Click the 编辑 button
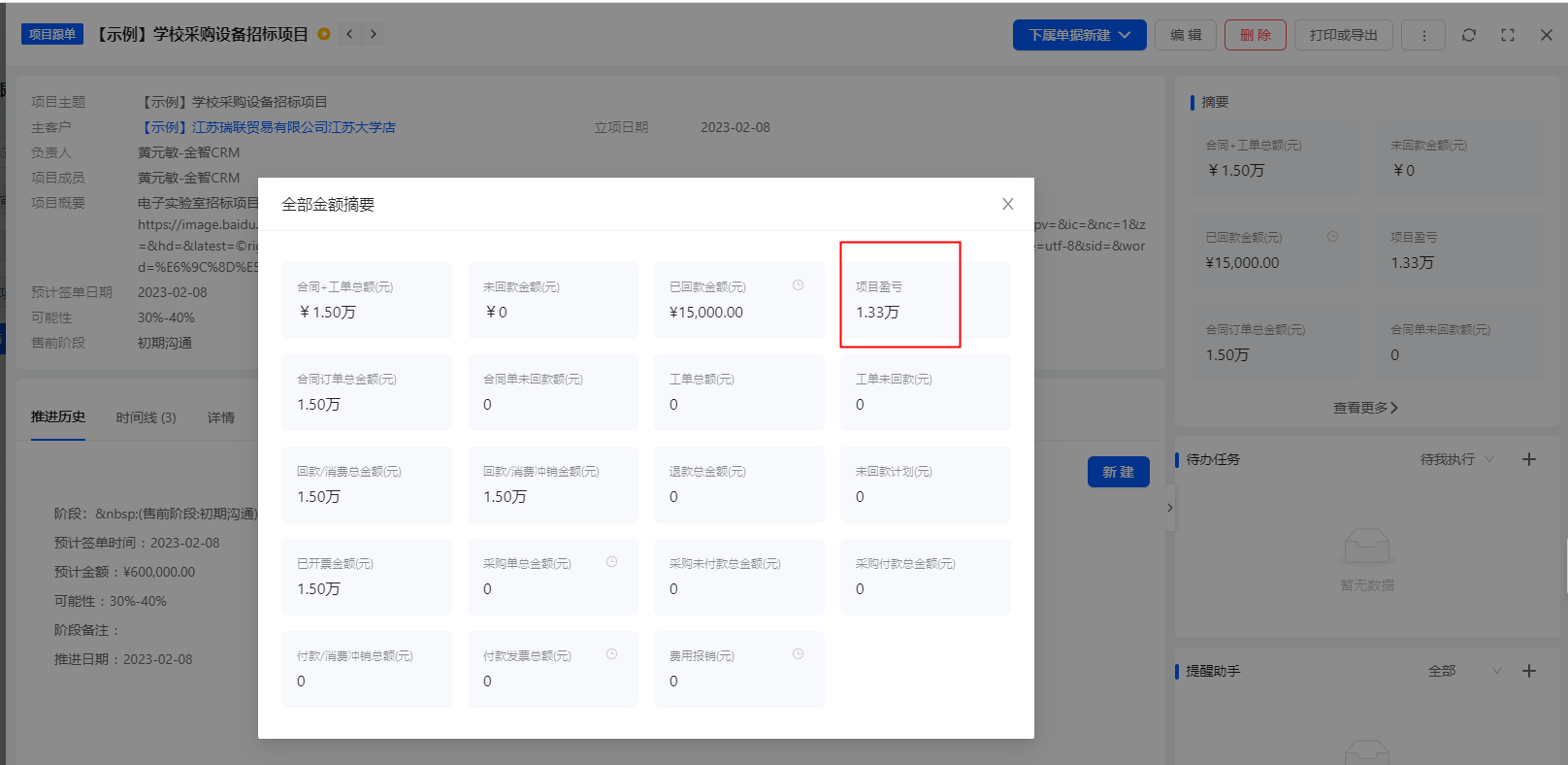The height and width of the screenshot is (765, 1568). click(x=1186, y=35)
